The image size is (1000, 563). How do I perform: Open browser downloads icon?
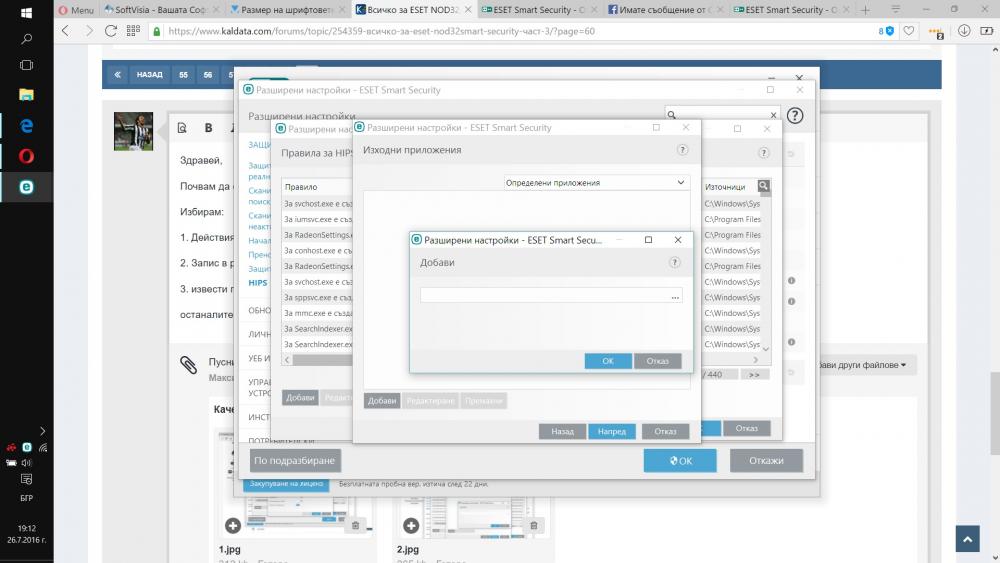coord(964,31)
